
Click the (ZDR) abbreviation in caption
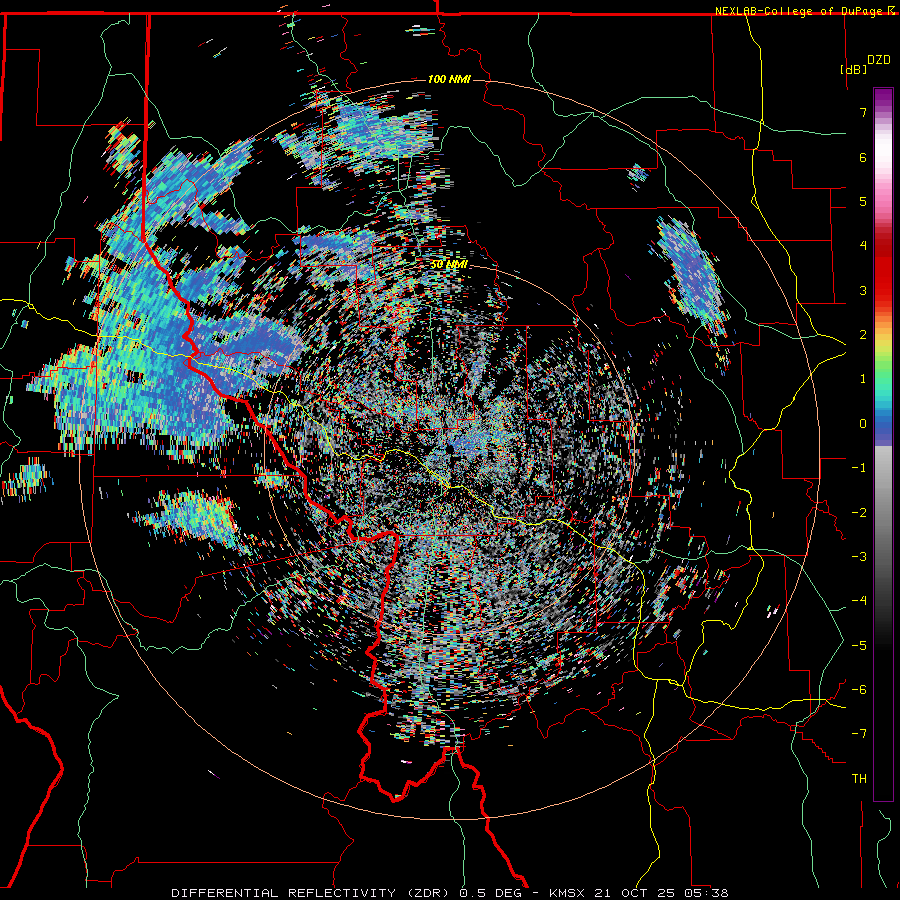coord(429,893)
